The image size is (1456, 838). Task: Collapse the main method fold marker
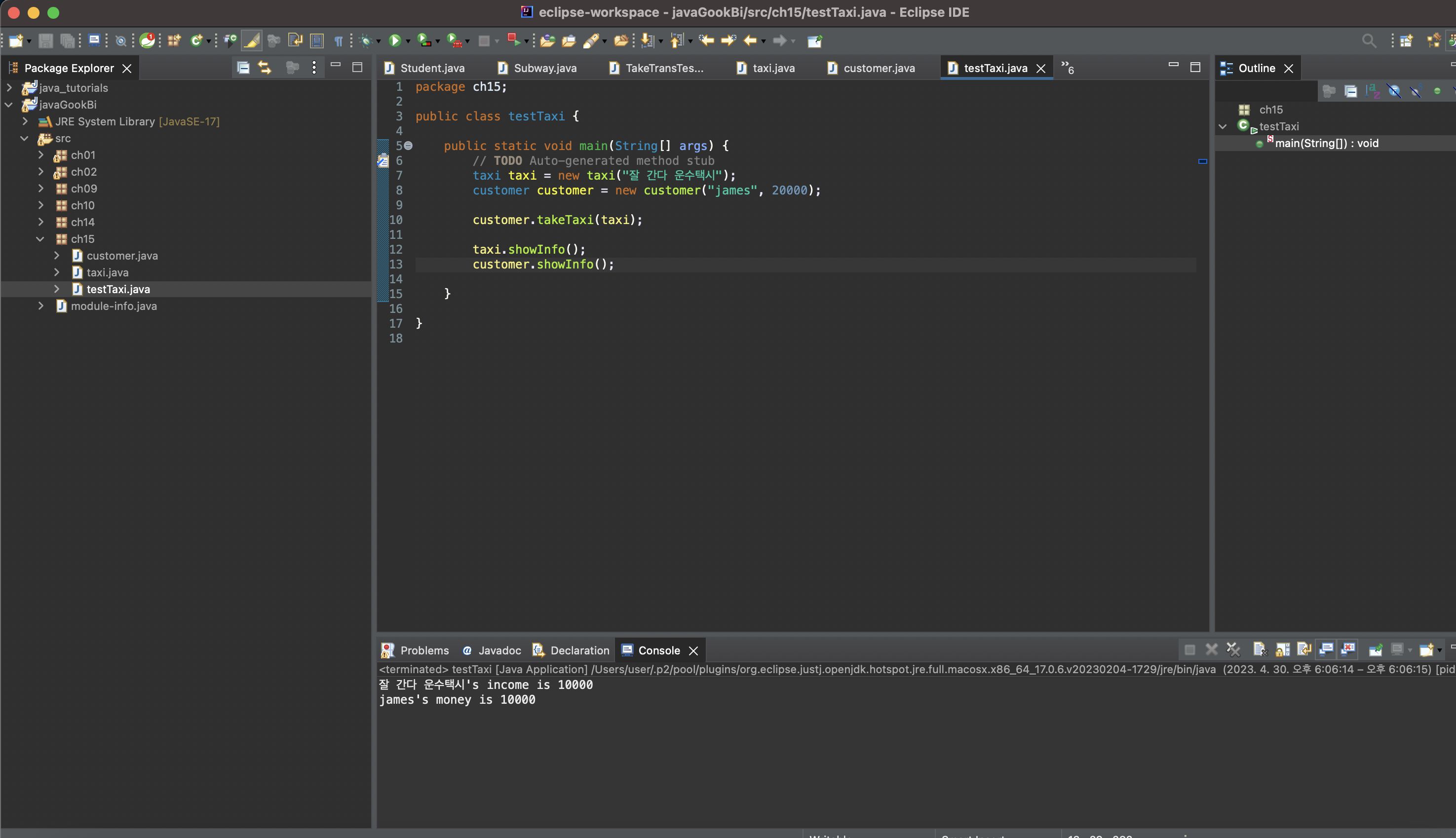(x=408, y=146)
